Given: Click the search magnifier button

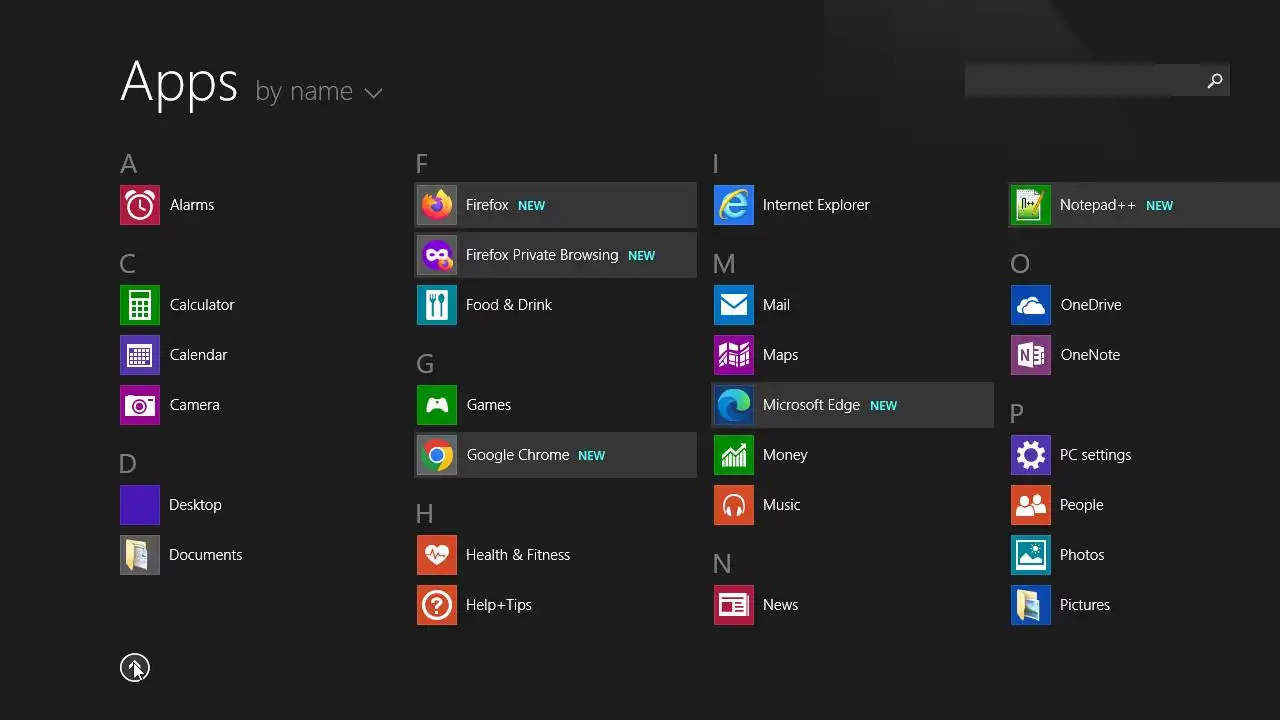Looking at the screenshot, I should pyautogui.click(x=1215, y=80).
